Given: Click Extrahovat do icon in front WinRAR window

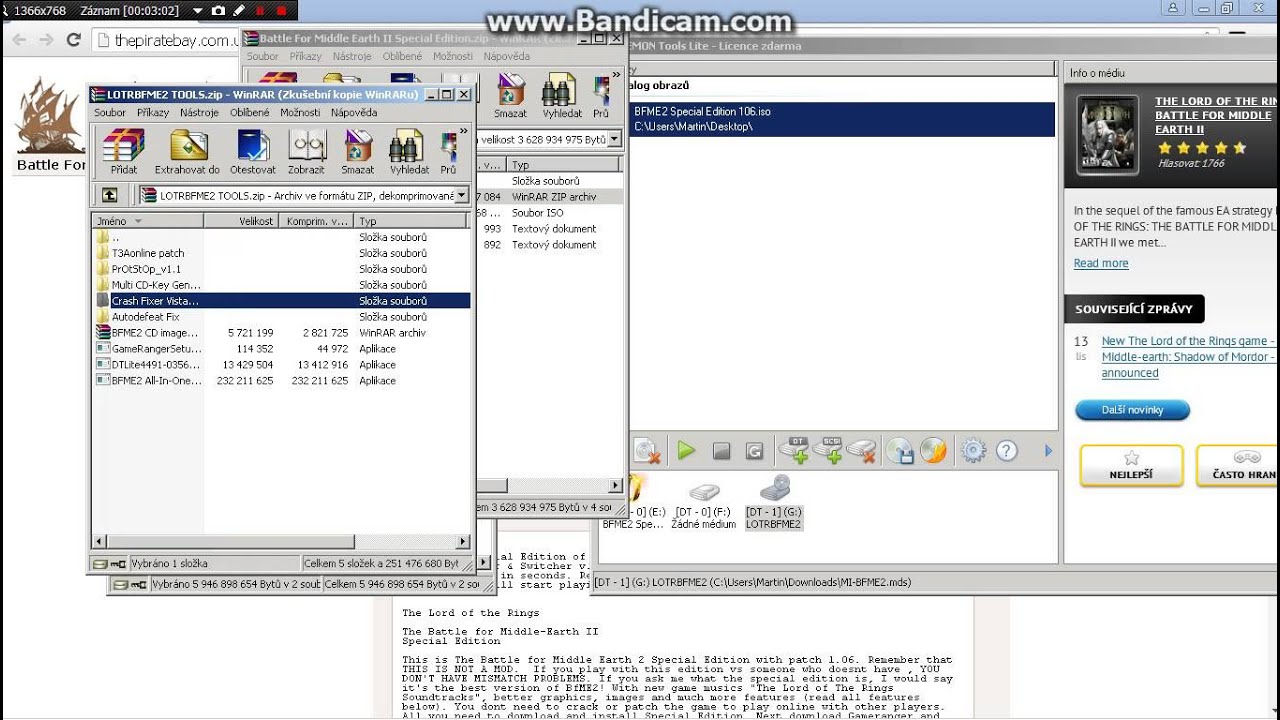Looking at the screenshot, I should pyautogui.click(x=187, y=151).
